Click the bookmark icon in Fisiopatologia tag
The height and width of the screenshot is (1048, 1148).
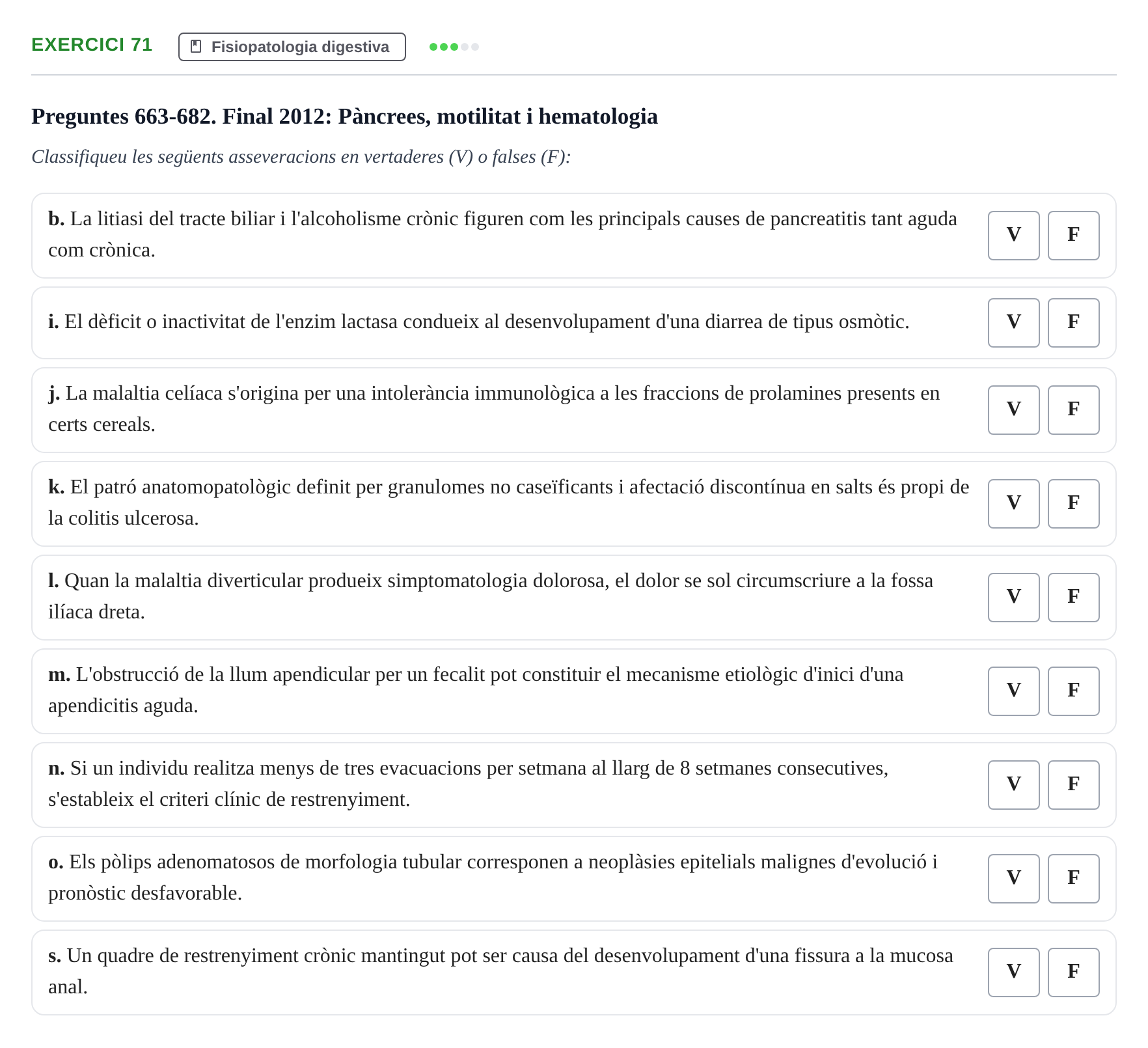pos(196,47)
